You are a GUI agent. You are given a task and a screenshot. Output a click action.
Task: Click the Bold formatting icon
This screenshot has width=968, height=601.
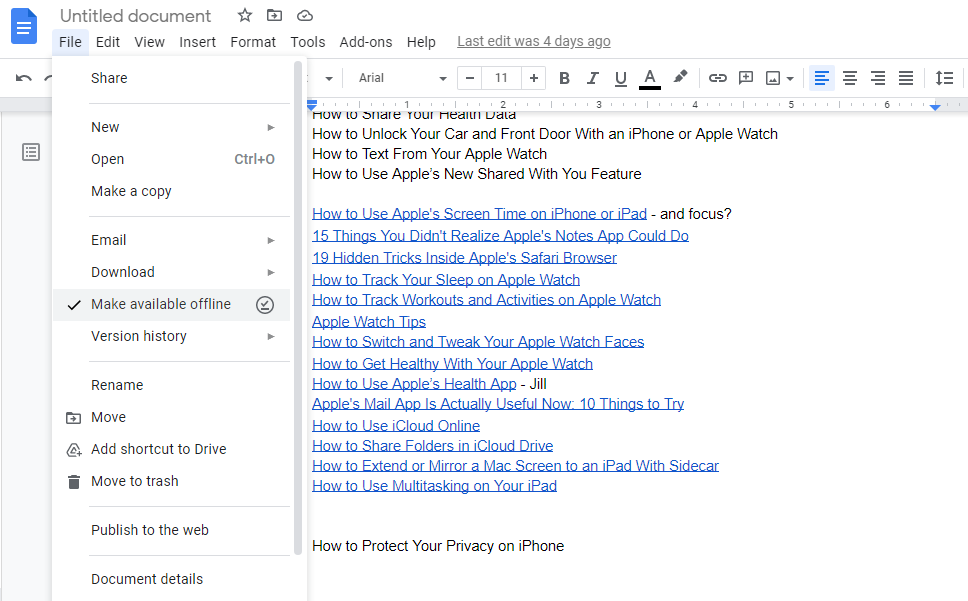pyautogui.click(x=564, y=77)
